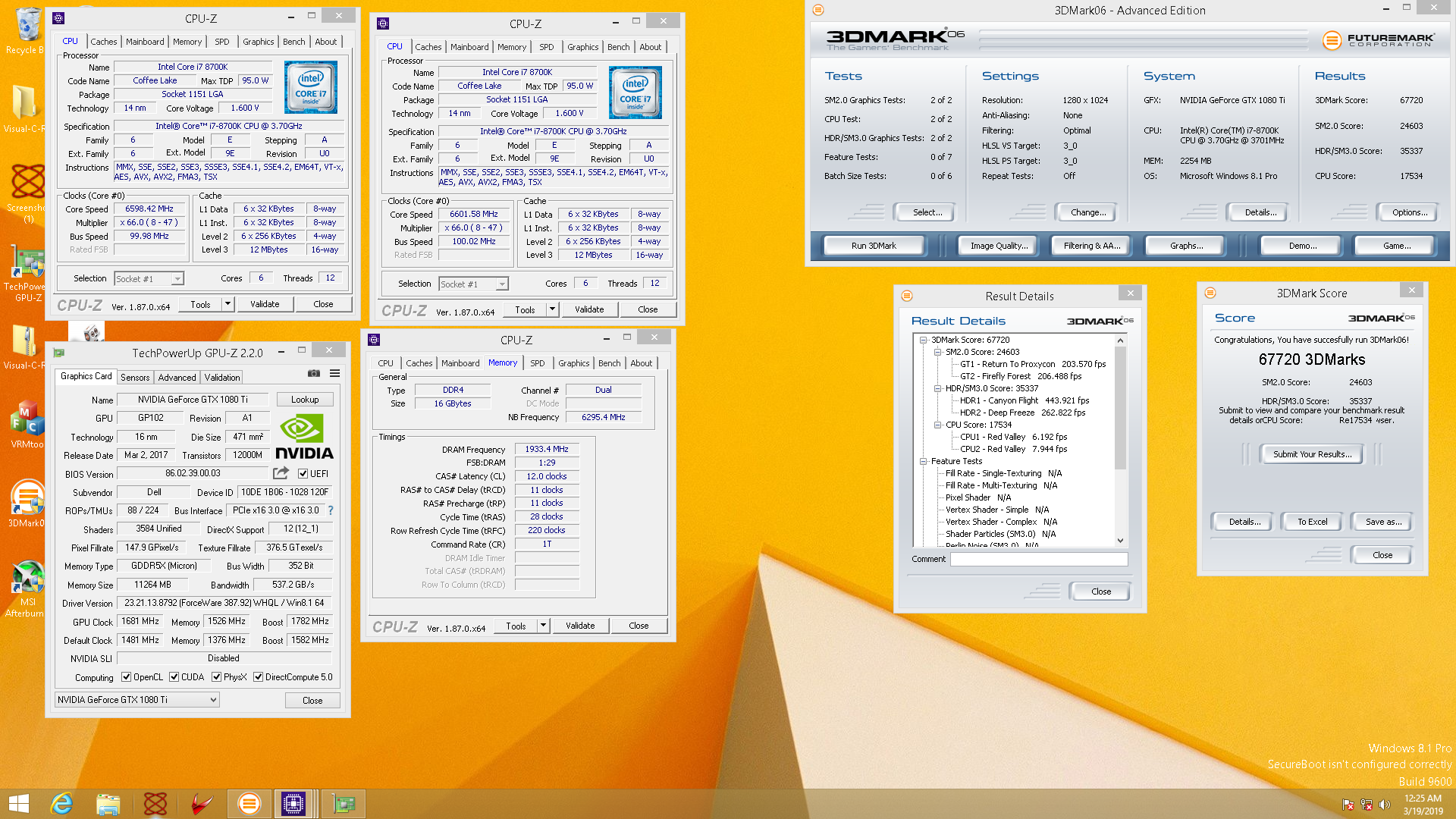The height and width of the screenshot is (819, 1456).
Task: Click the Filtering & AA button
Action: tap(1092, 246)
